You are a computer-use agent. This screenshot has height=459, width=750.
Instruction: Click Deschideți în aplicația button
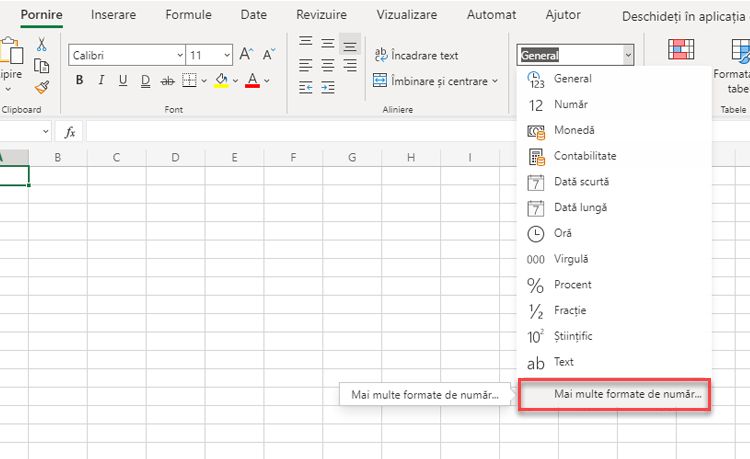click(685, 17)
